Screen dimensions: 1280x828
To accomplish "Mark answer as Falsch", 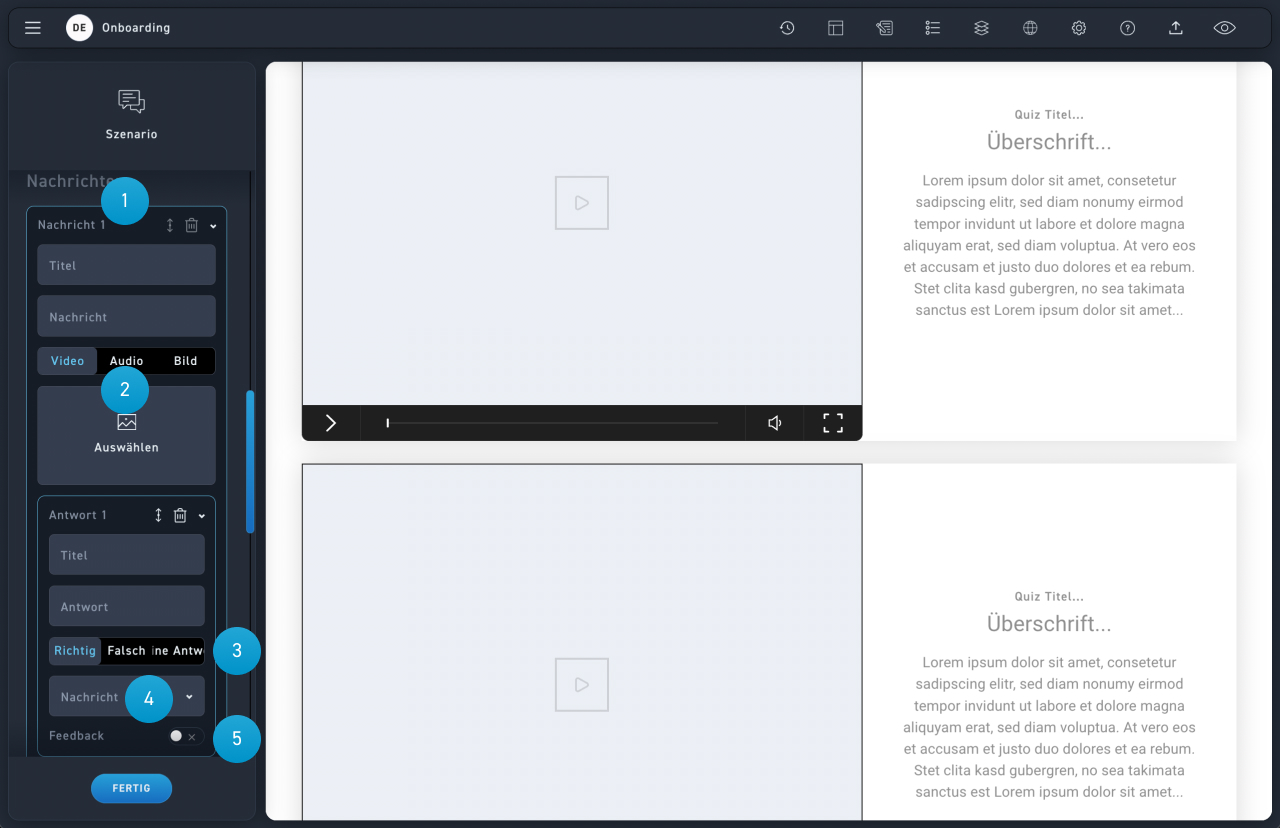I will [x=126, y=651].
